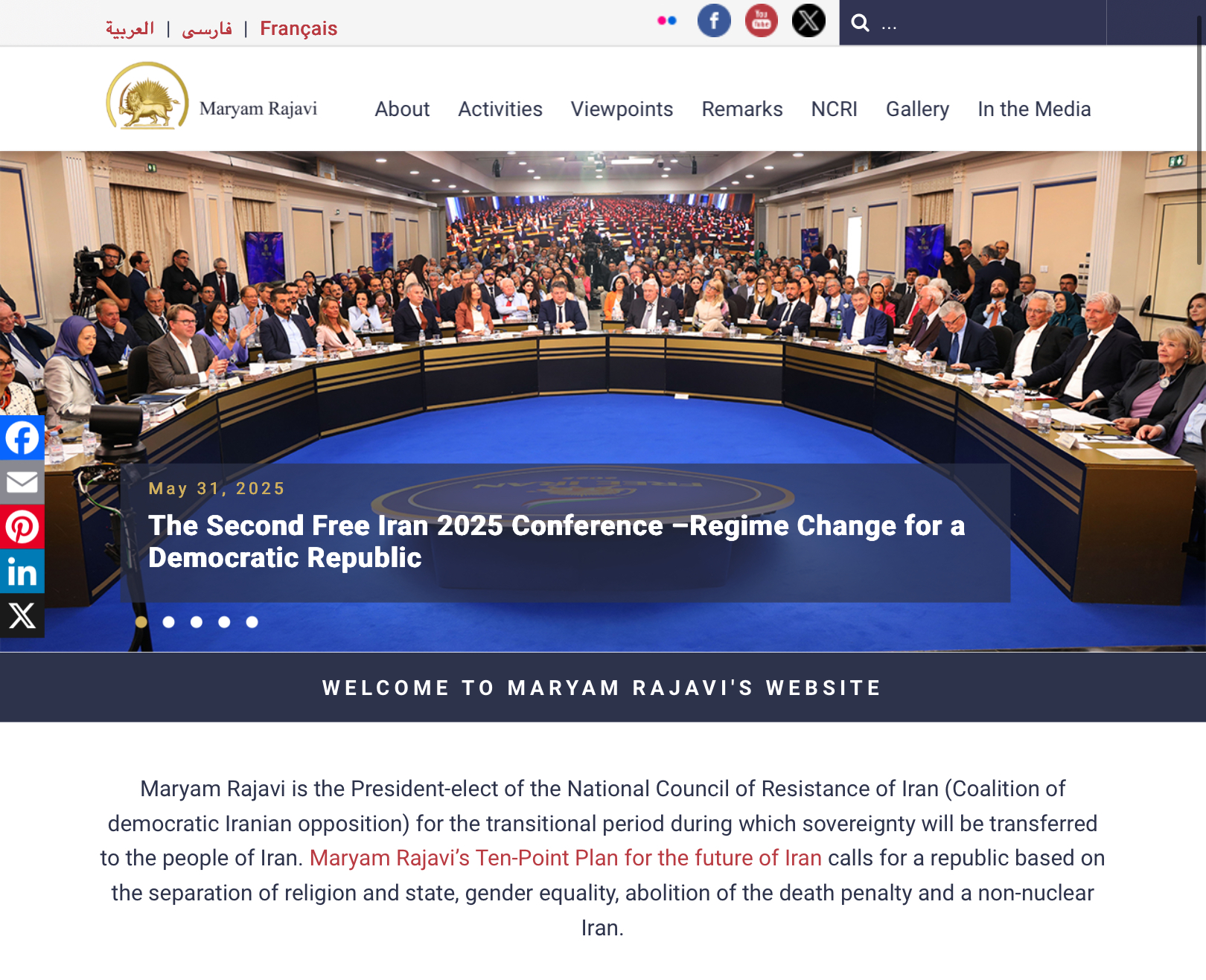This screenshot has width=1206, height=980.
Task: Share on Pinterest from side bar
Action: pyautogui.click(x=22, y=527)
